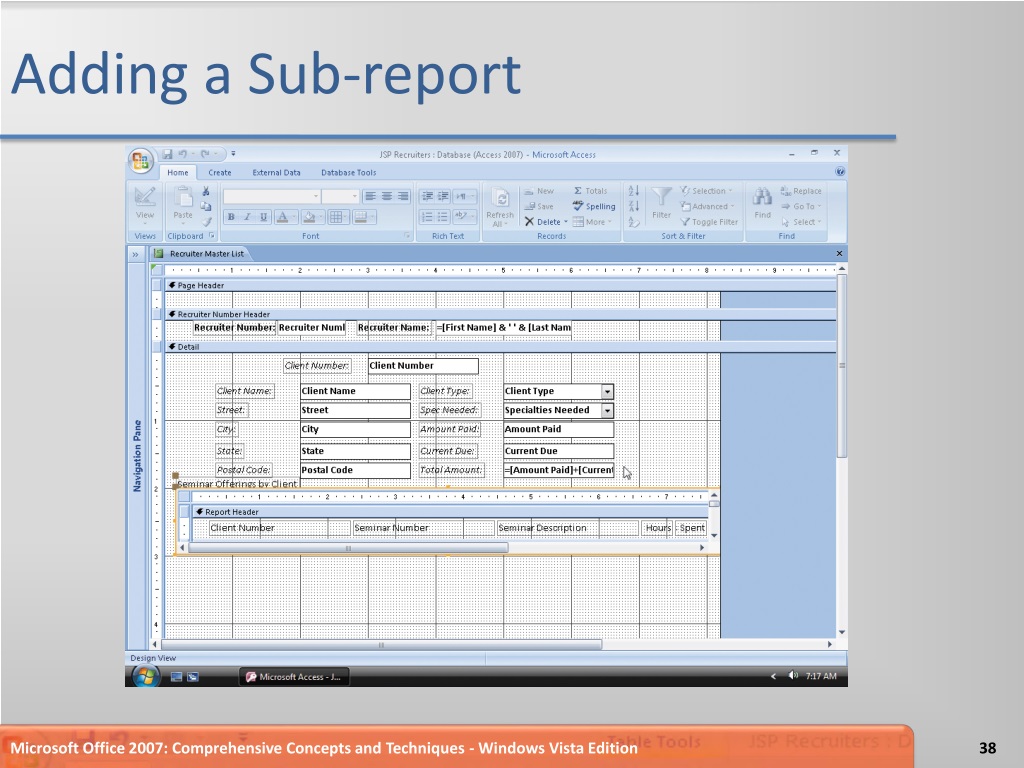Click the Format Painter brush icon
Screen dimensions: 1024x768
(x=207, y=222)
